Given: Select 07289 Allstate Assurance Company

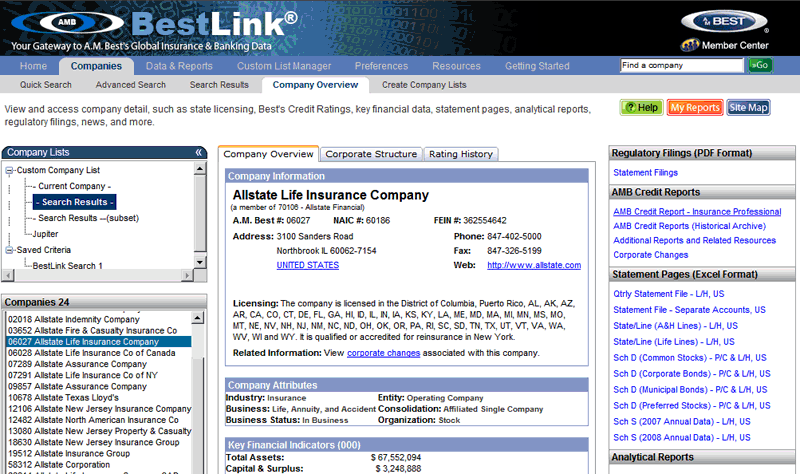Looking at the screenshot, I should 77,364.
